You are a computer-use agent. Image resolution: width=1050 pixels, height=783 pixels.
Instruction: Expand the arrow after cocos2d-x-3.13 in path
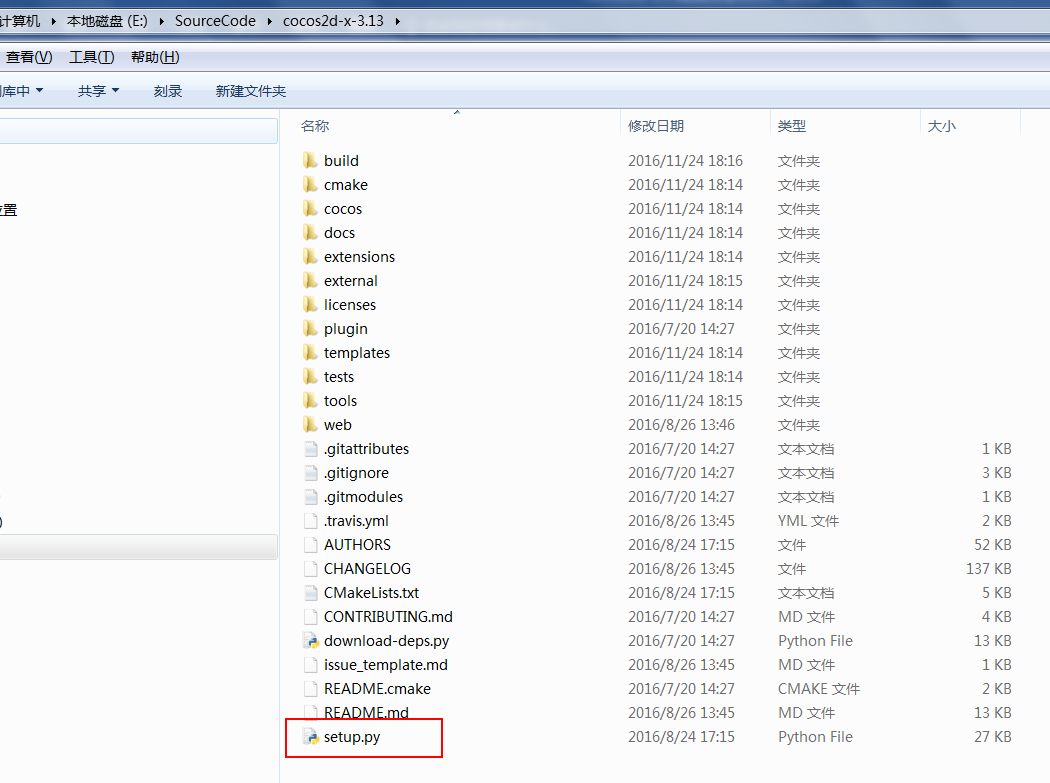[x=398, y=21]
